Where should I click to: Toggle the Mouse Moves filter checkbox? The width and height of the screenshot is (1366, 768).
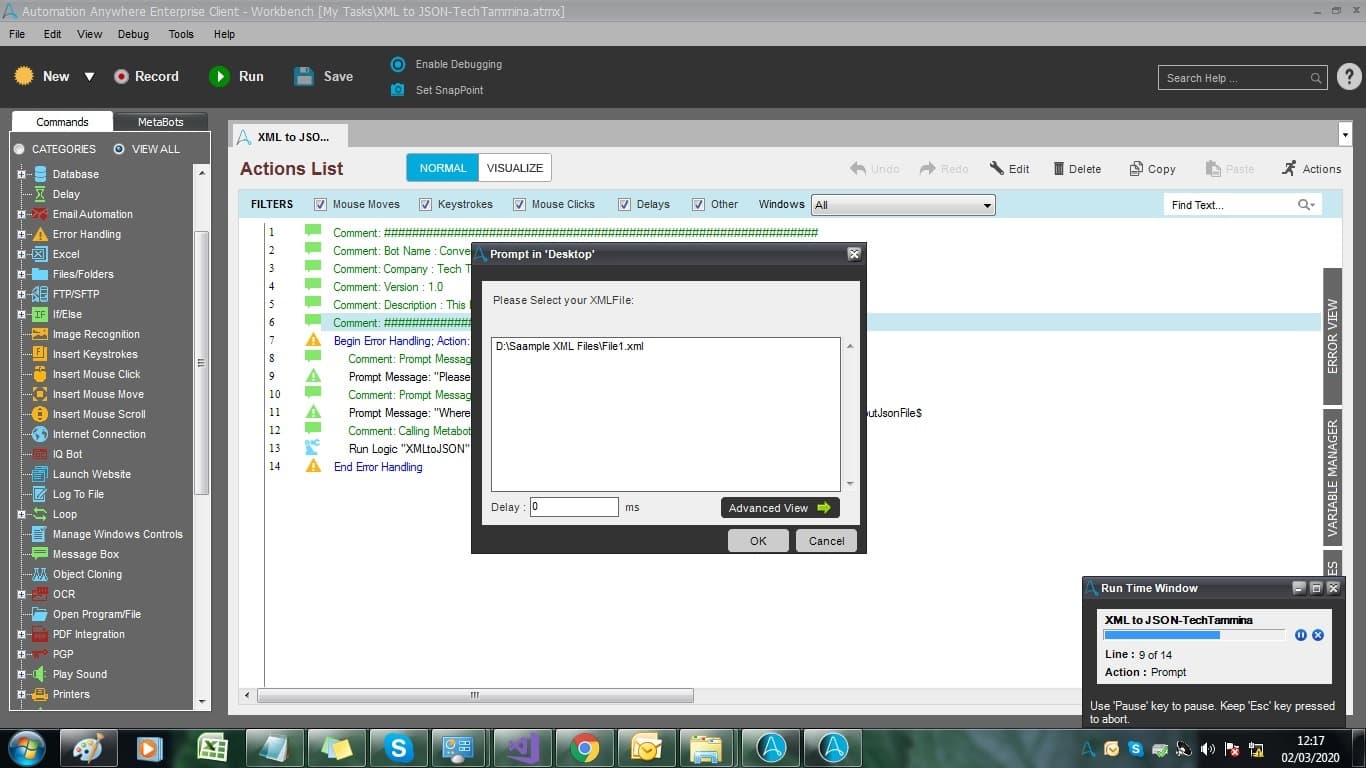tap(320, 204)
